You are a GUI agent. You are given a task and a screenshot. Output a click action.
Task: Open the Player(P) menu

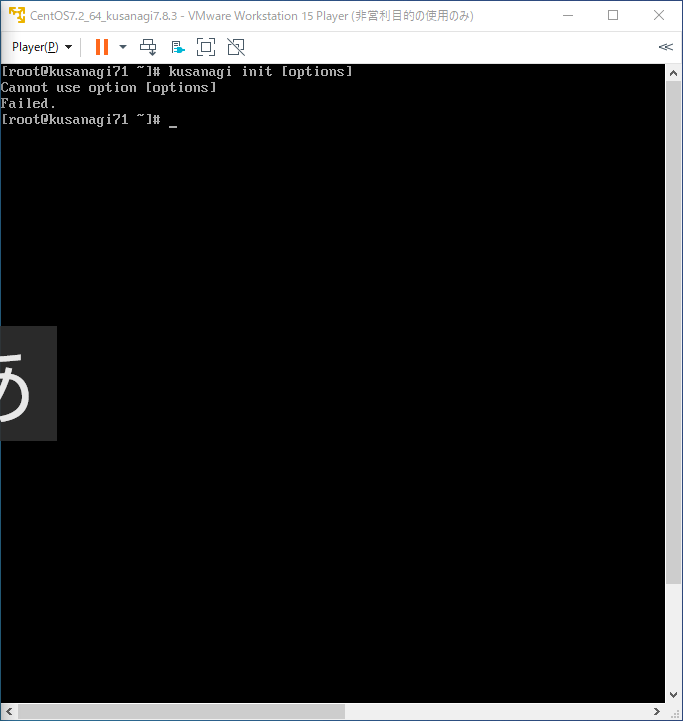tap(42, 47)
